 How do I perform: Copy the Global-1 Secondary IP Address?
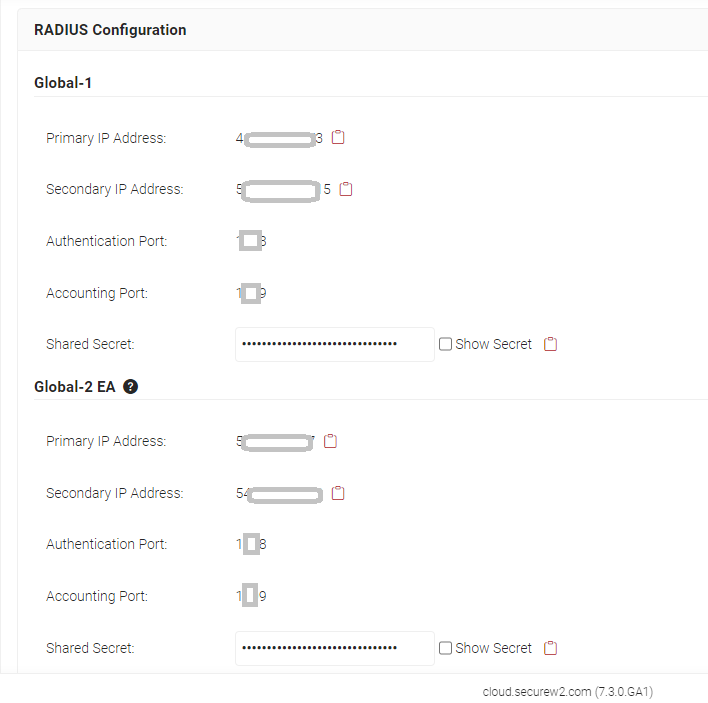[346, 189]
